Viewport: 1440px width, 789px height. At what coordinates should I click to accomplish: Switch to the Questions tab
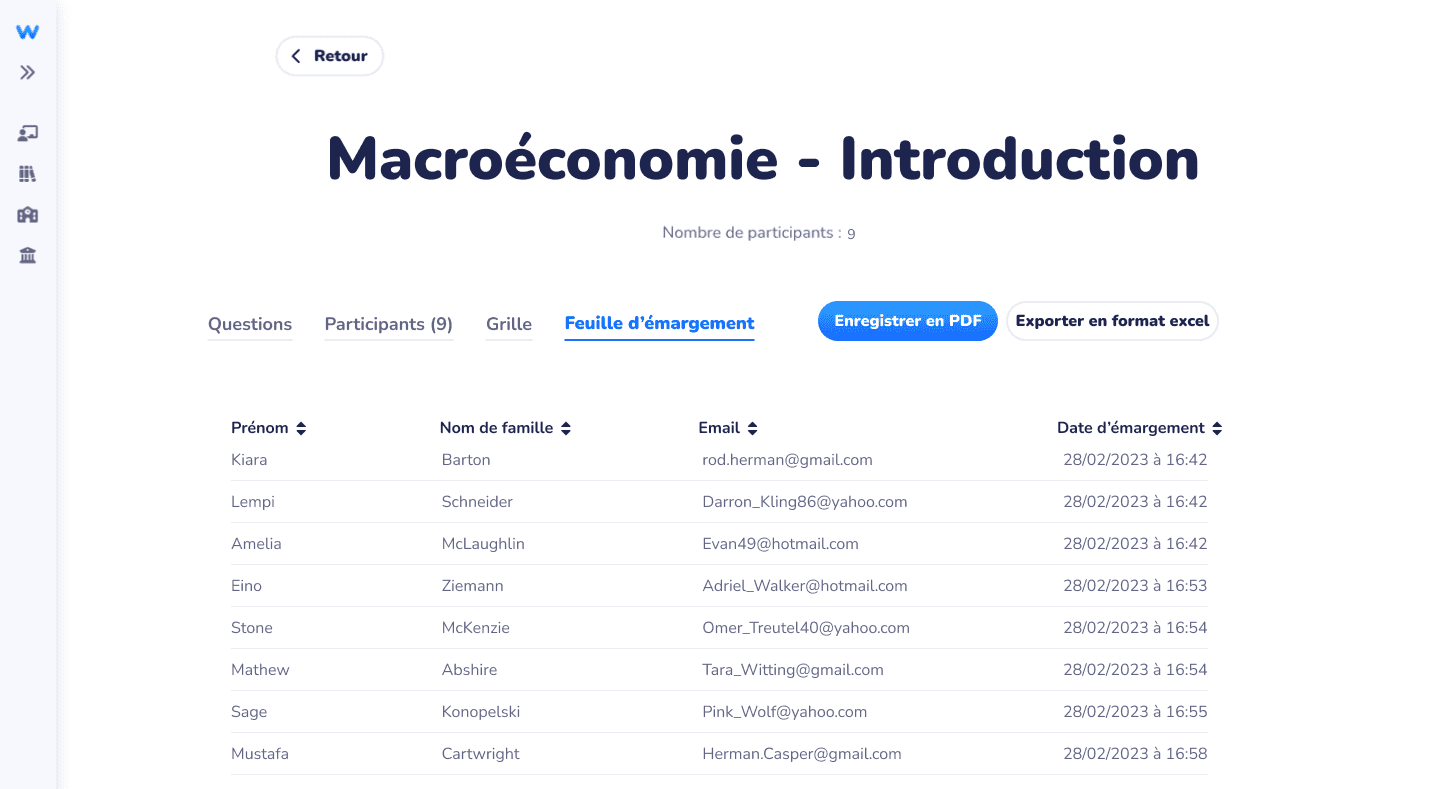(x=250, y=324)
